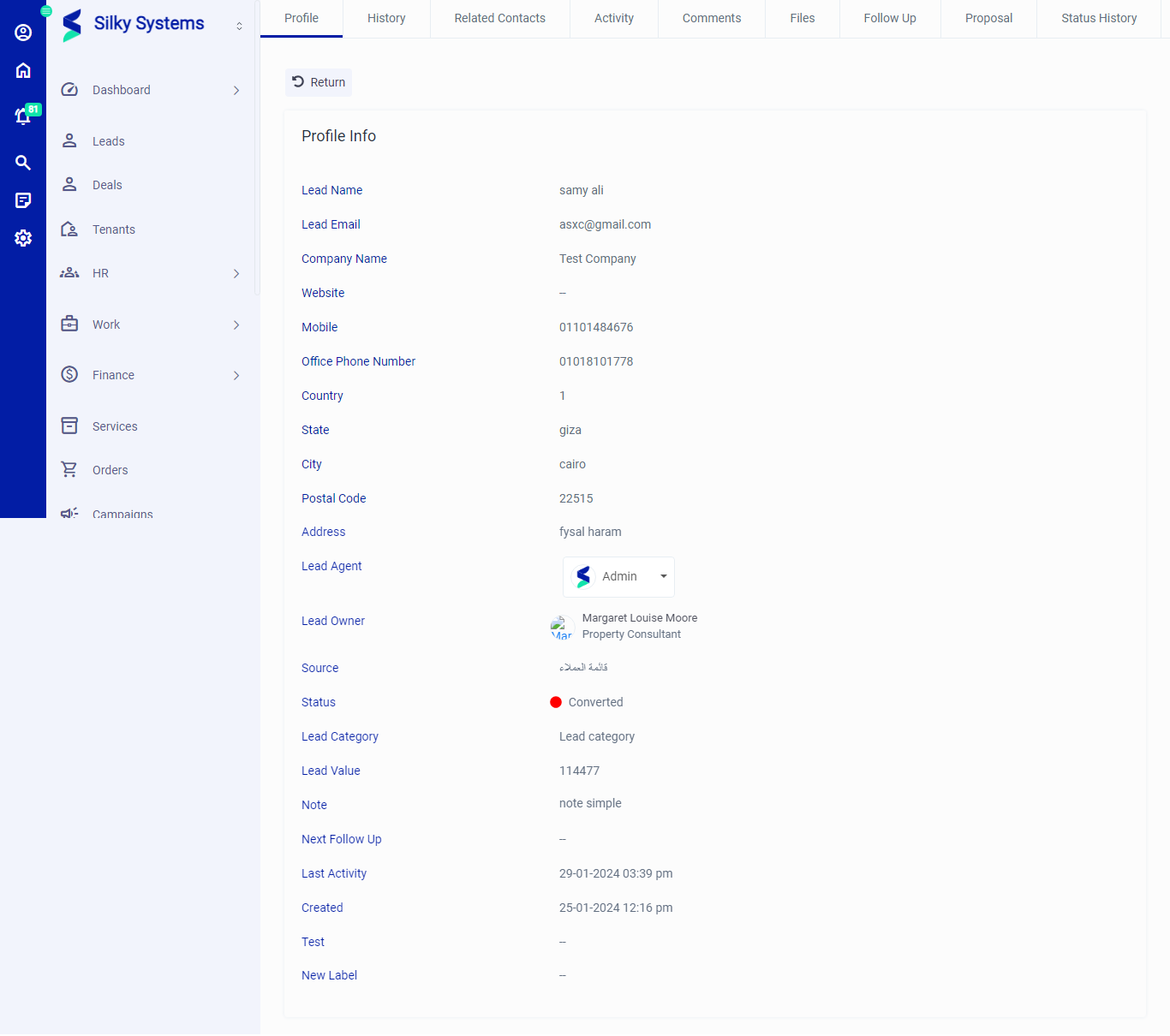
Task: Click the search magnifier icon
Action: [x=23, y=163]
